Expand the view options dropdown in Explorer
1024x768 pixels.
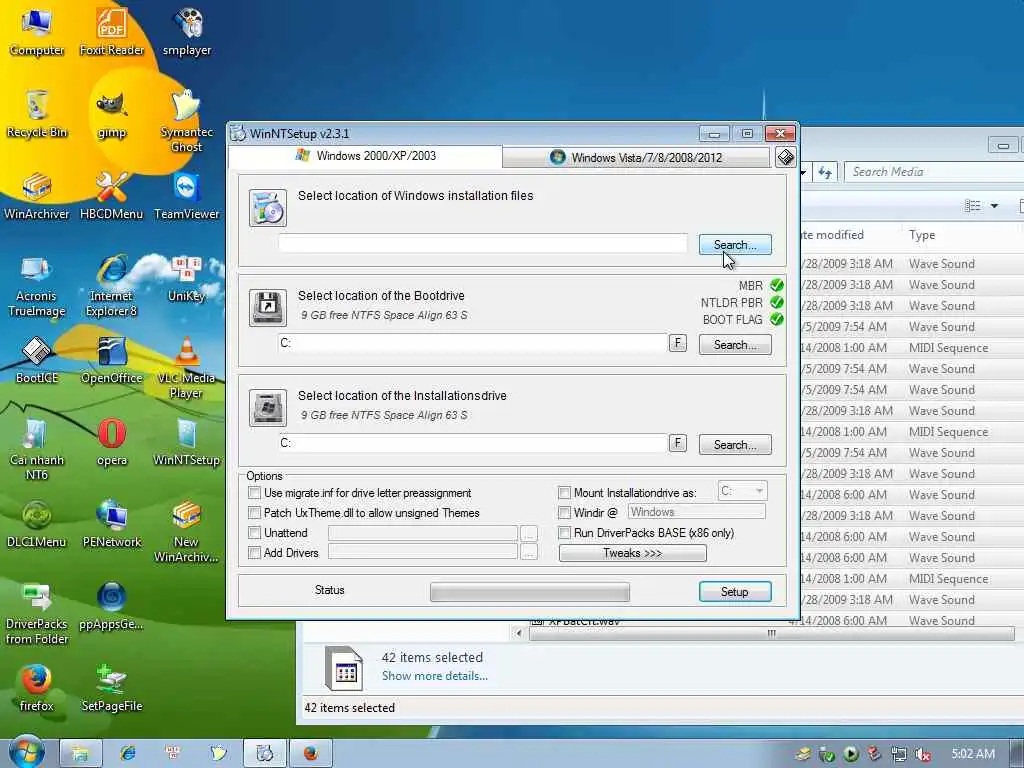[994, 206]
